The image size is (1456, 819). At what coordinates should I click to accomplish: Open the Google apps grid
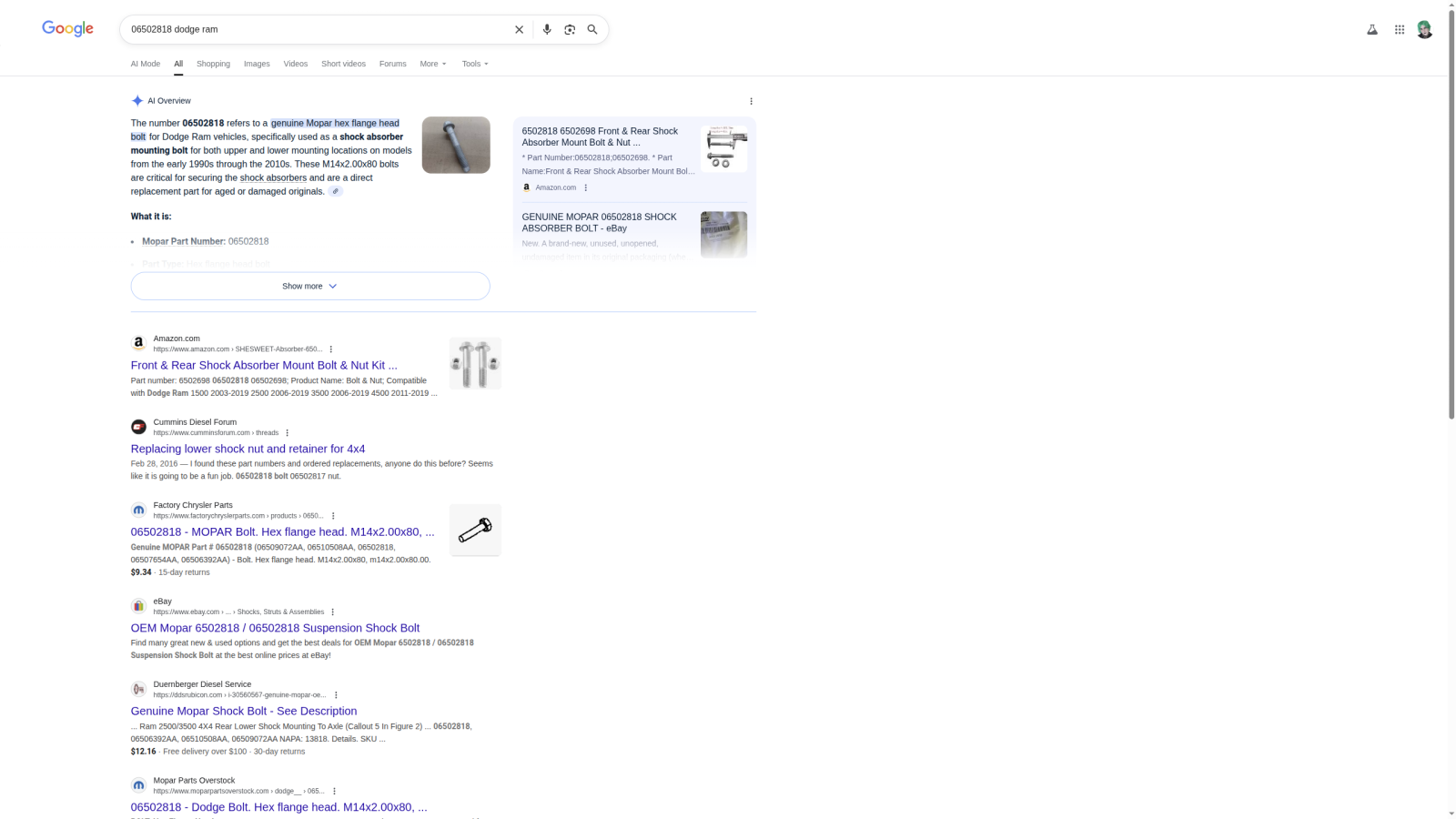click(1400, 29)
